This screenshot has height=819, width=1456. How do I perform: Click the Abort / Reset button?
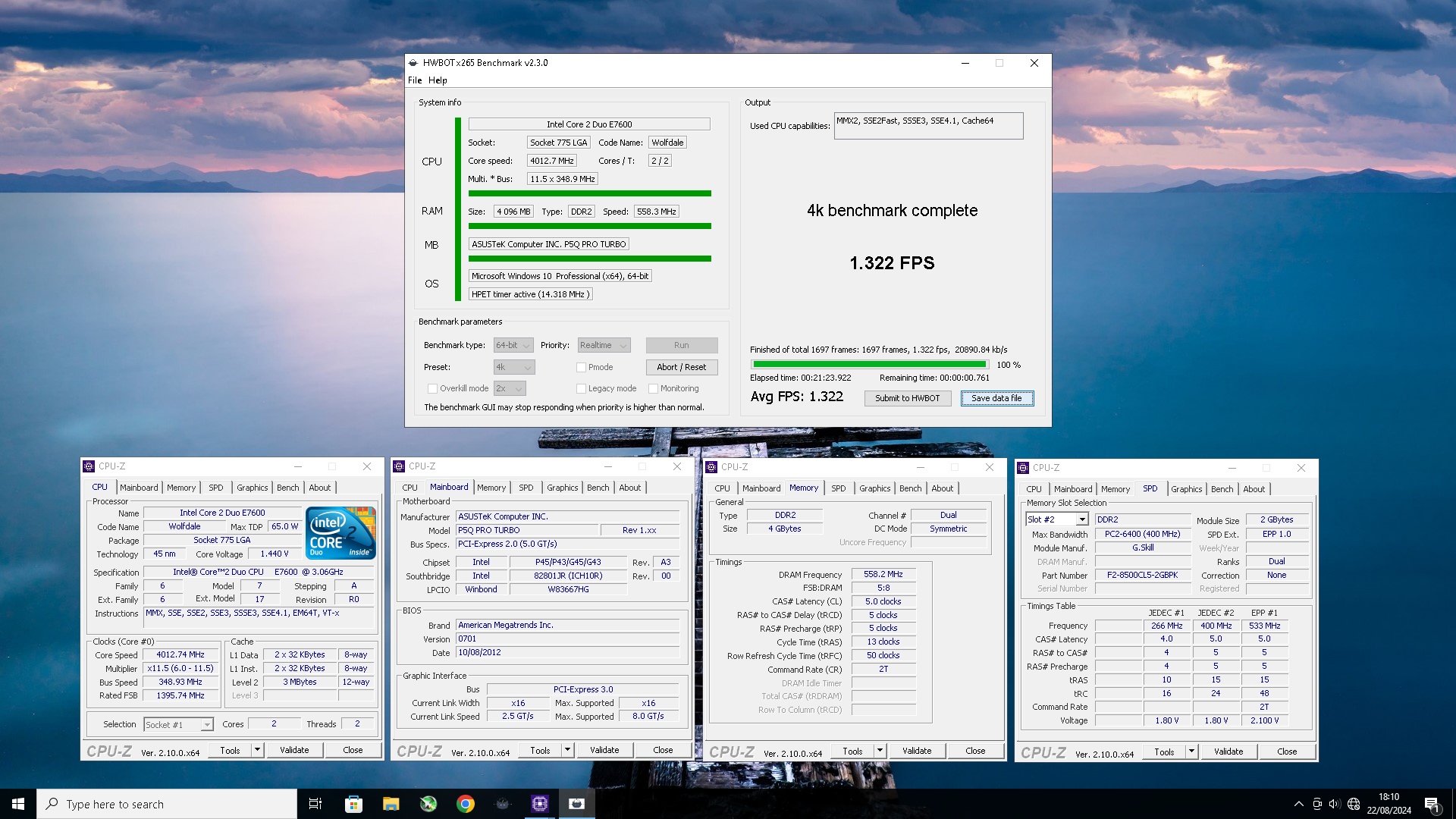682,367
